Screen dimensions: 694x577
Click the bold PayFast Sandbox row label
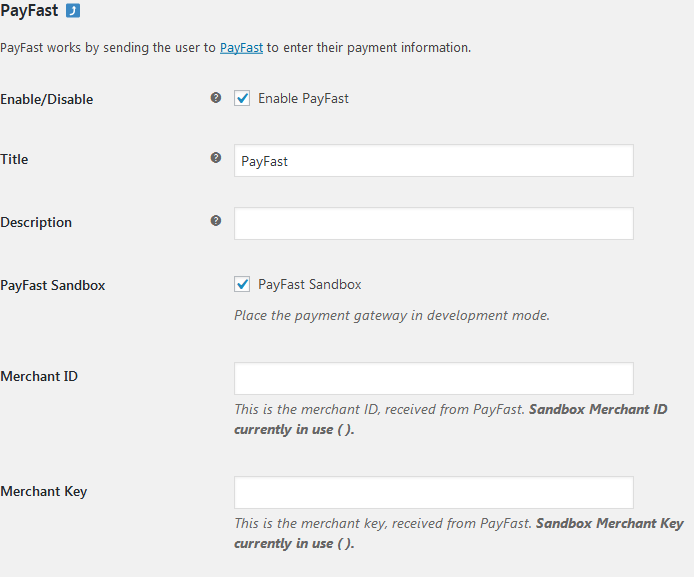point(53,285)
